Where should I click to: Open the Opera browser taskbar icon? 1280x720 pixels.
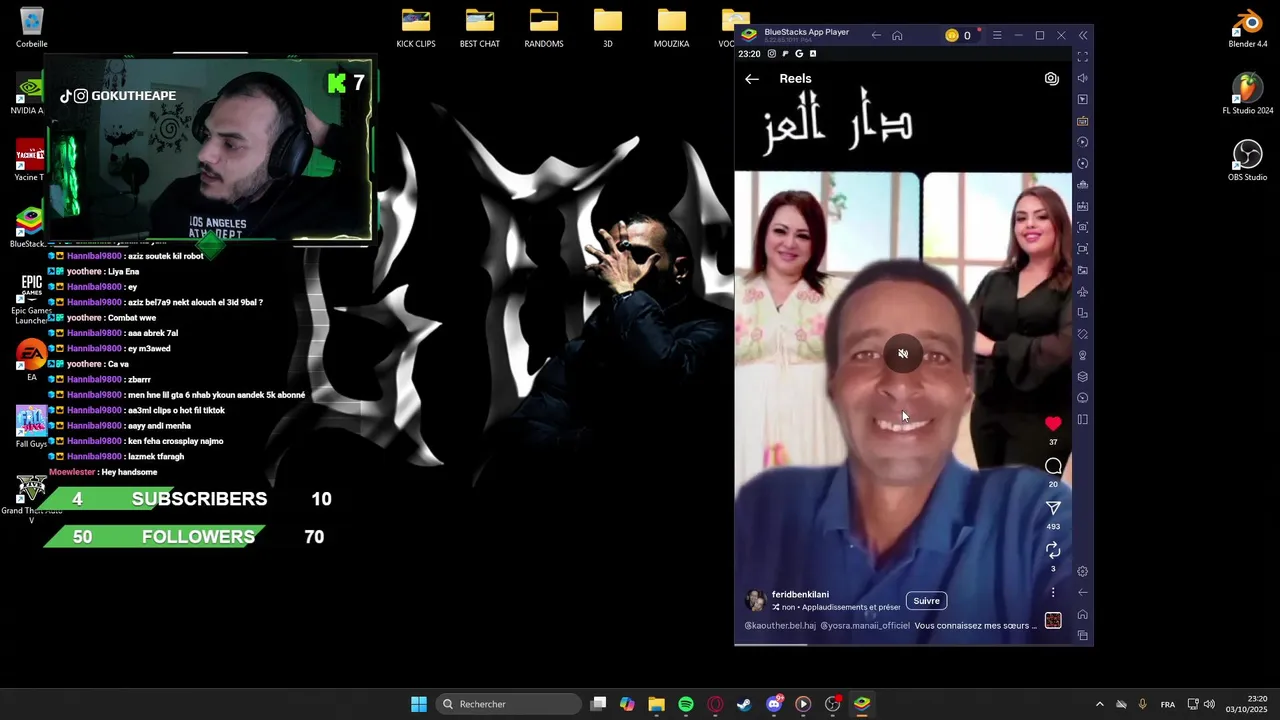coord(715,704)
